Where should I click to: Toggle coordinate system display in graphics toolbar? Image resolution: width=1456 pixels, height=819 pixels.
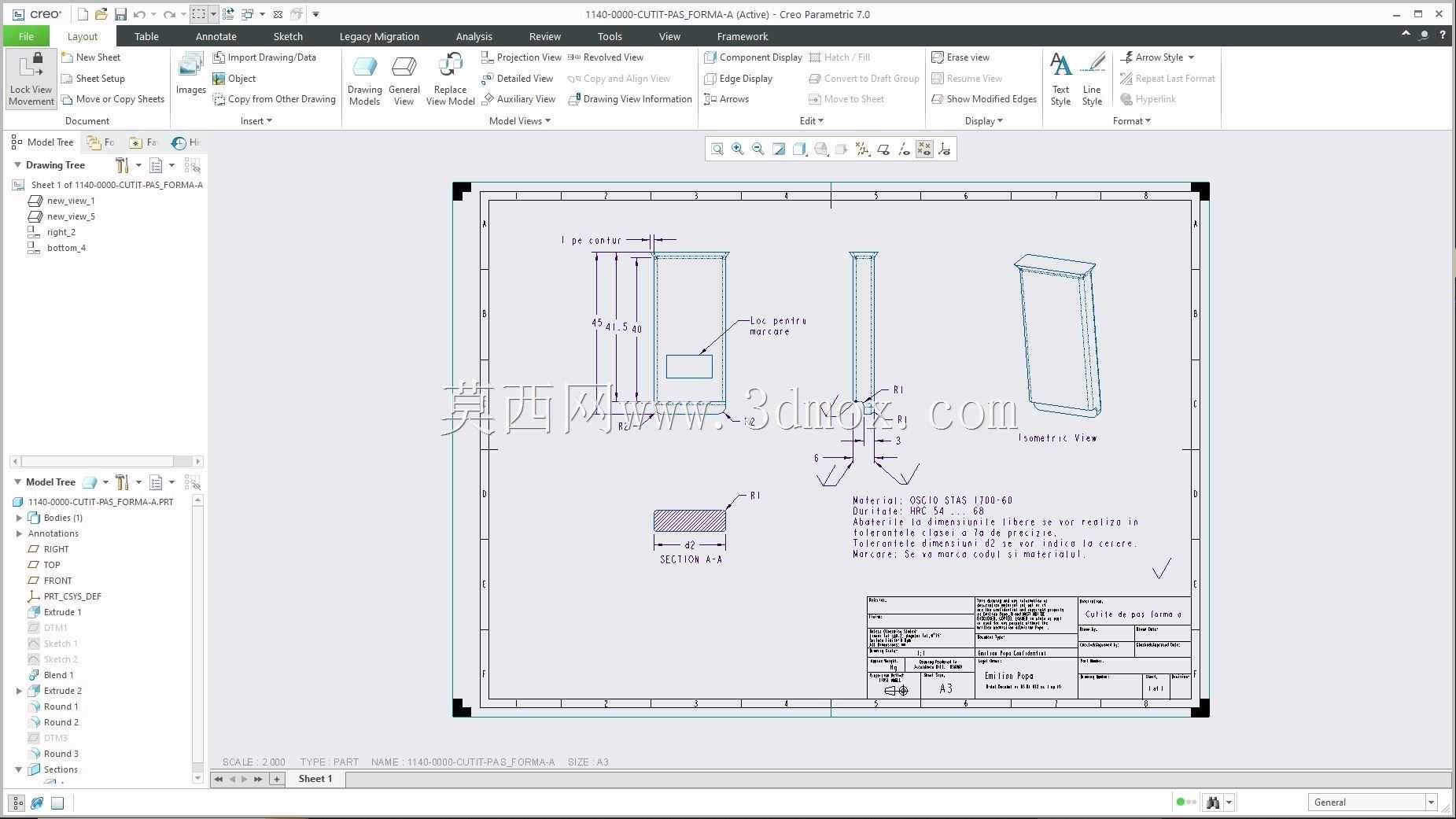pos(945,149)
